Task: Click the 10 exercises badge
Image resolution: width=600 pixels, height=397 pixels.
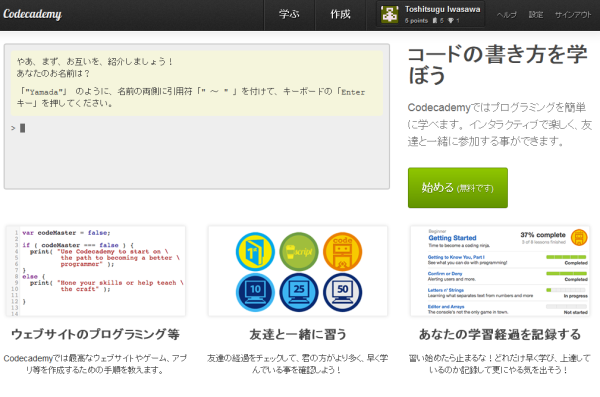Action: click(x=255, y=292)
